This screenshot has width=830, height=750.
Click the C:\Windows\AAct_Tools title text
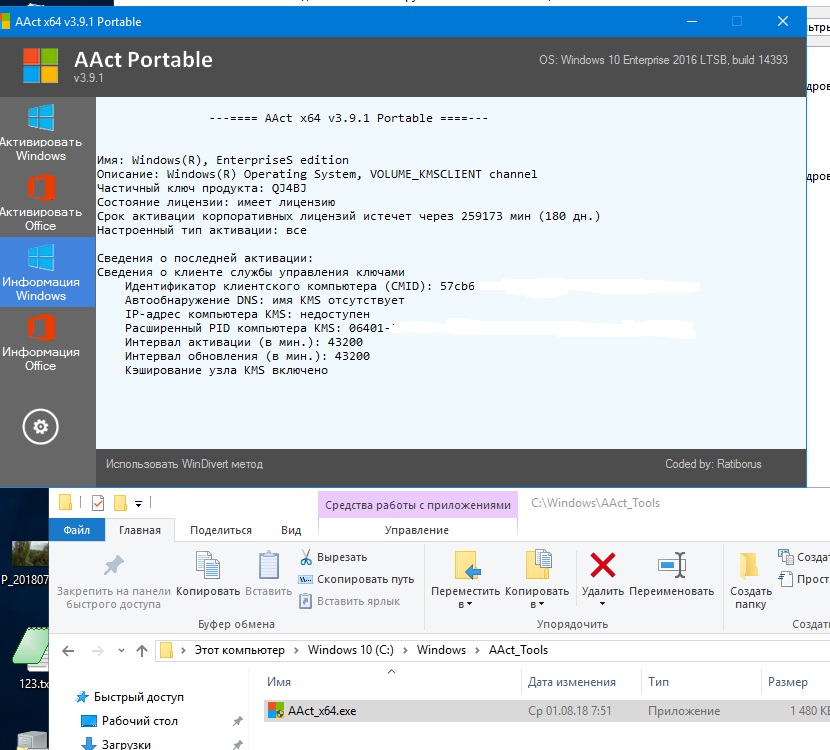(x=596, y=503)
